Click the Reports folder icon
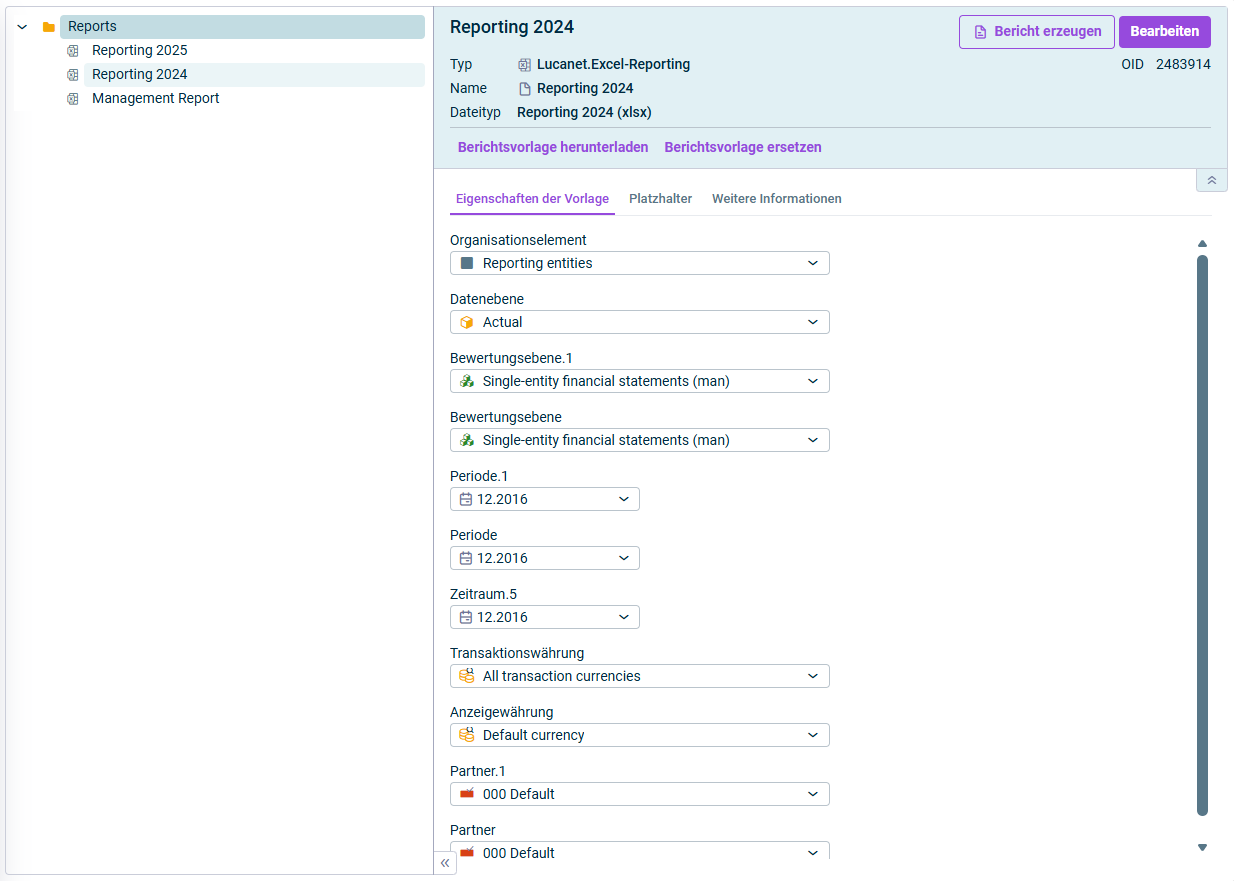Screen dimensions: 1234x881 coord(49,27)
